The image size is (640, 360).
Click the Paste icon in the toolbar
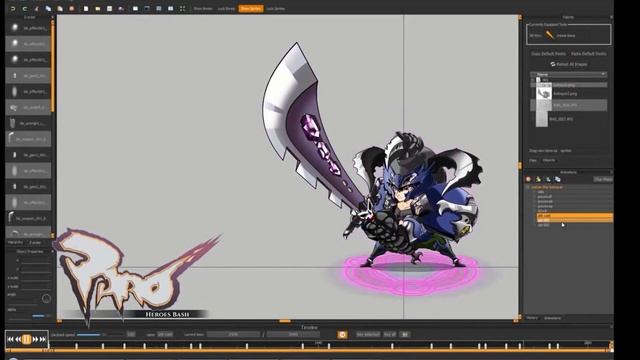click(60, 9)
